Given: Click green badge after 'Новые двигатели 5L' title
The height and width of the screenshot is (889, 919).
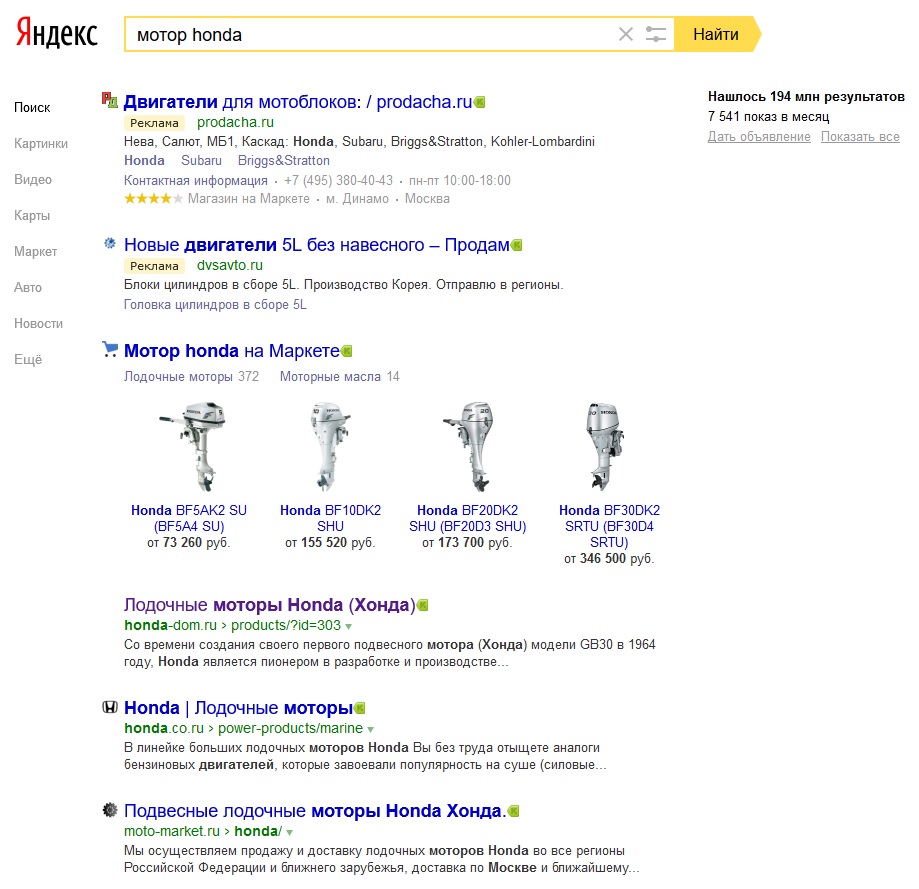Looking at the screenshot, I should coord(516,246).
